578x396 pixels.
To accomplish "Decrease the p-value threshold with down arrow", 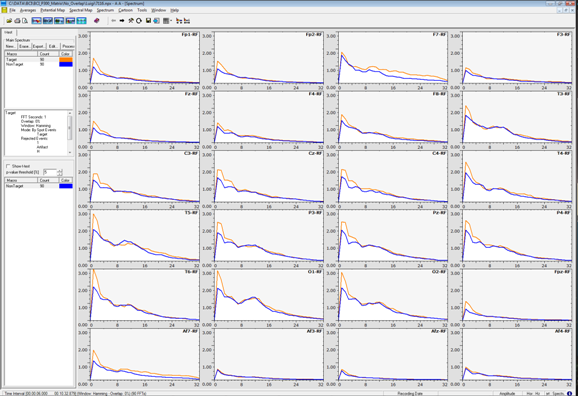I will pyautogui.click(x=60, y=174).
